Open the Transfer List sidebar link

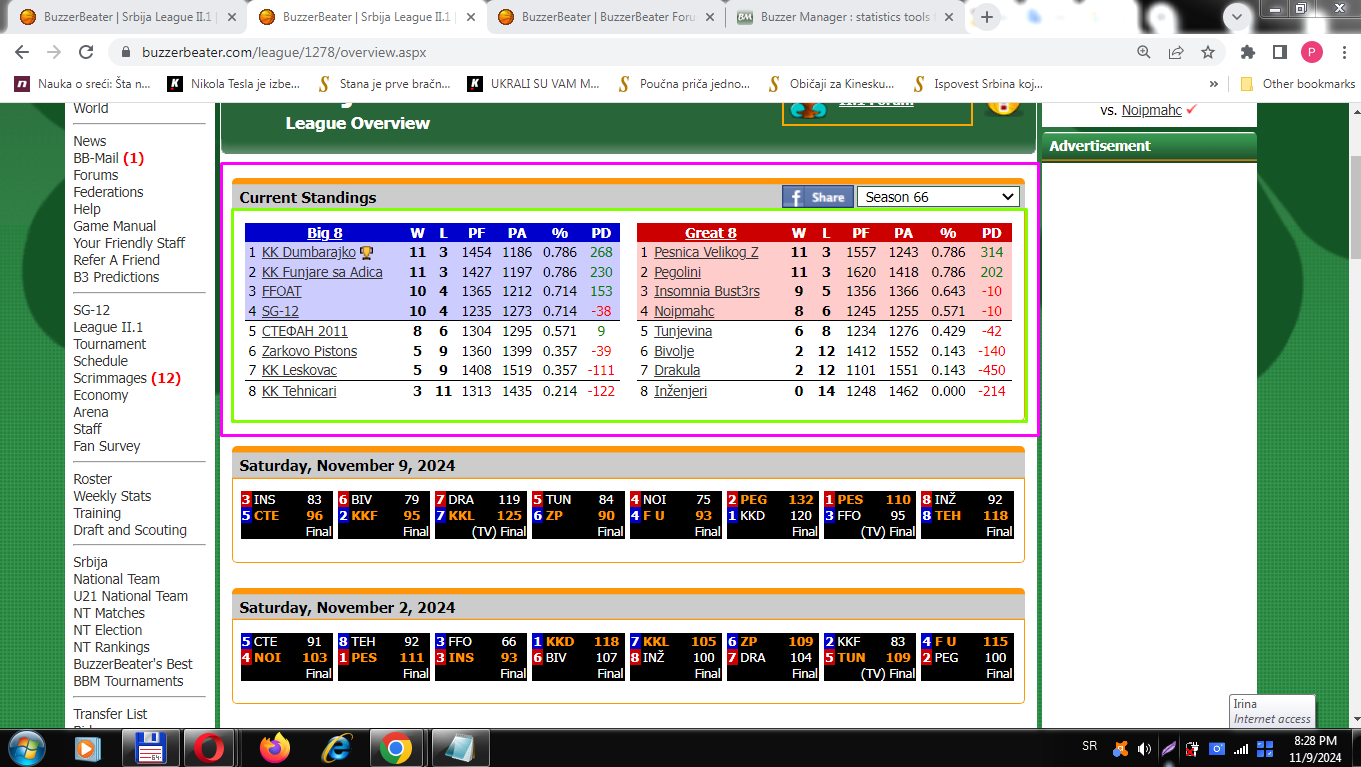tap(110, 714)
